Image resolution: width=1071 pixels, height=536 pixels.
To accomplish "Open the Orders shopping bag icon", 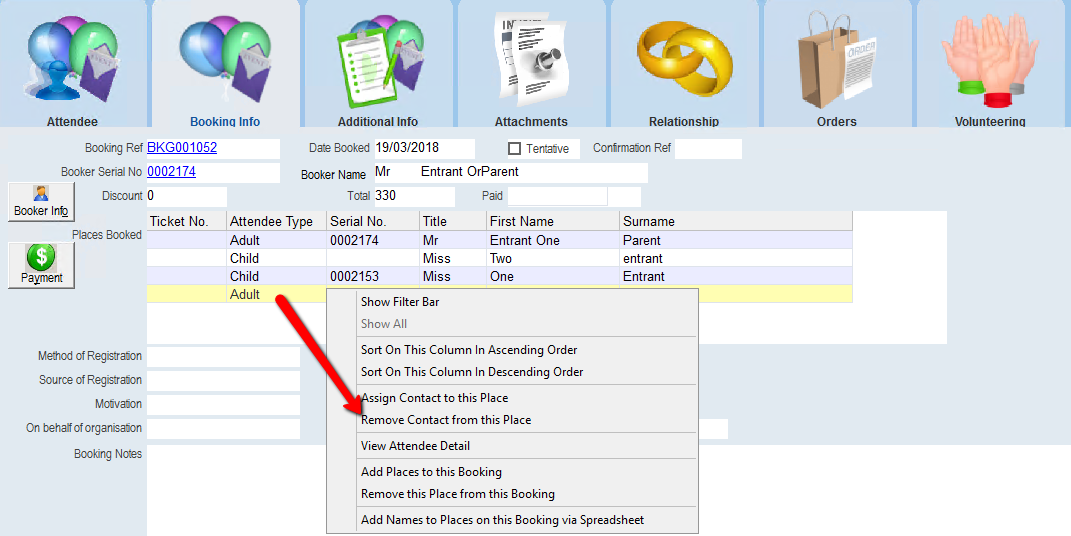I will point(836,60).
